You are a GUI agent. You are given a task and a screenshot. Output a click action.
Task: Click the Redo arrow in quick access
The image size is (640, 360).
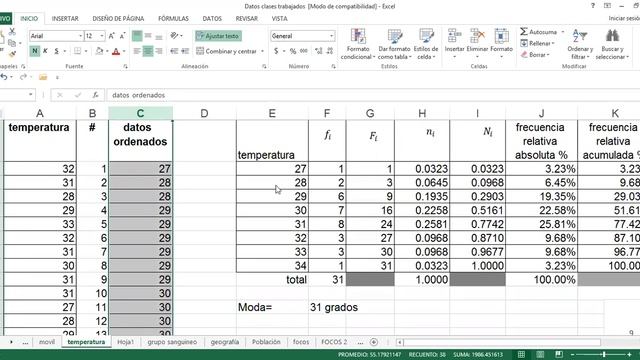click(23, 77)
